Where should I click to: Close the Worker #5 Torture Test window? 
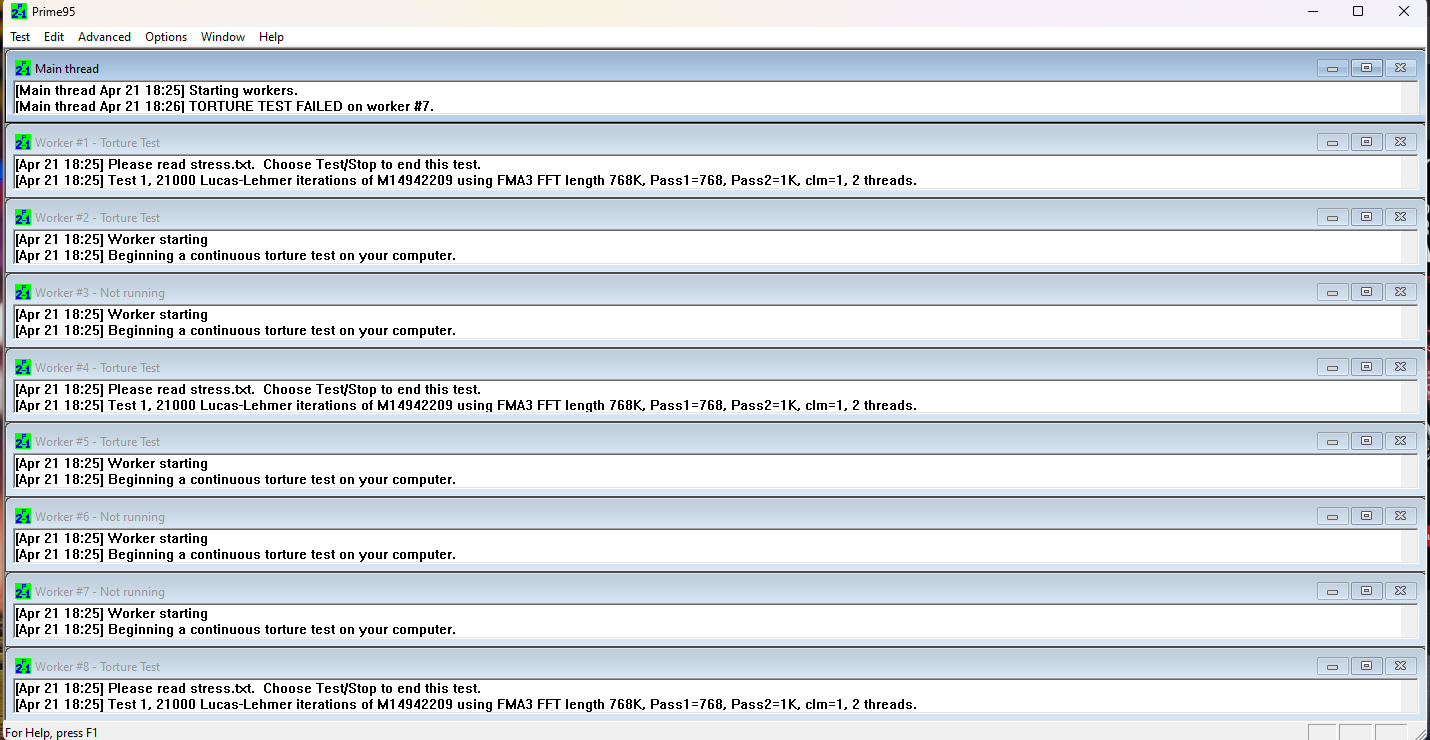point(1400,441)
